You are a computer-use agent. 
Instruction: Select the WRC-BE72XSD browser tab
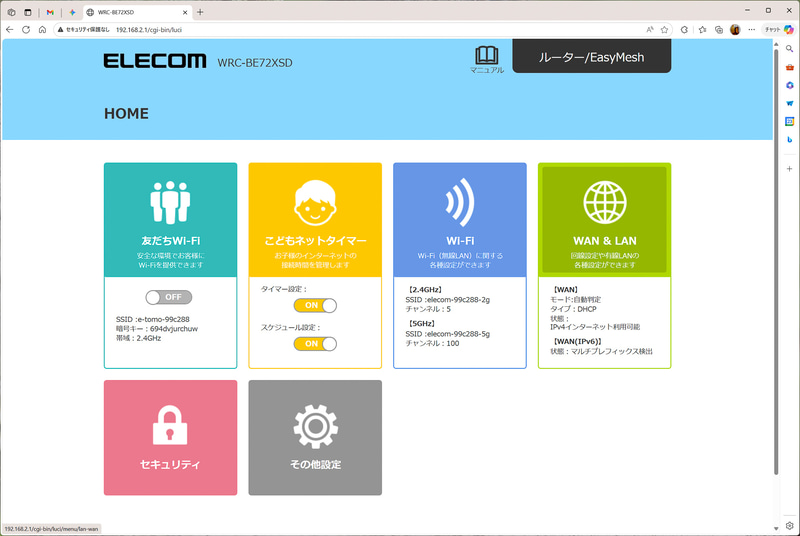coord(136,12)
